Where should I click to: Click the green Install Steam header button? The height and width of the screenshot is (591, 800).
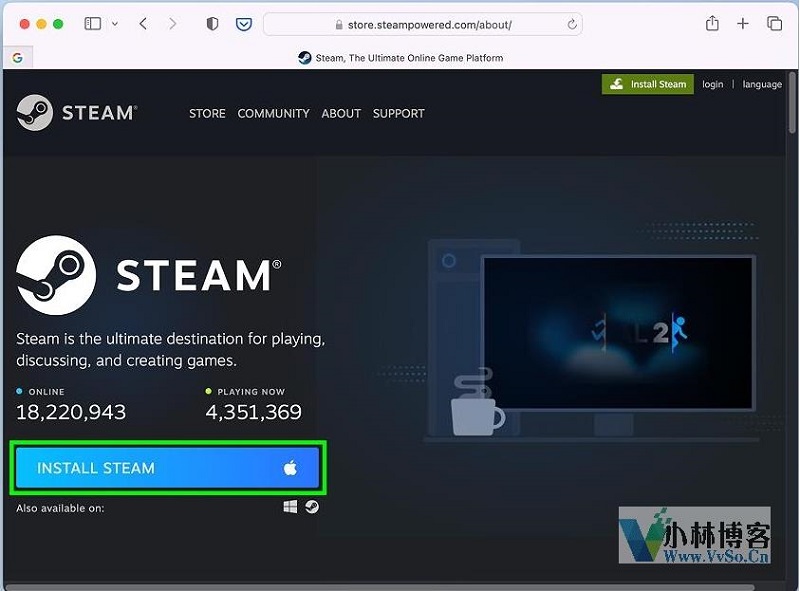pyautogui.click(x=647, y=84)
